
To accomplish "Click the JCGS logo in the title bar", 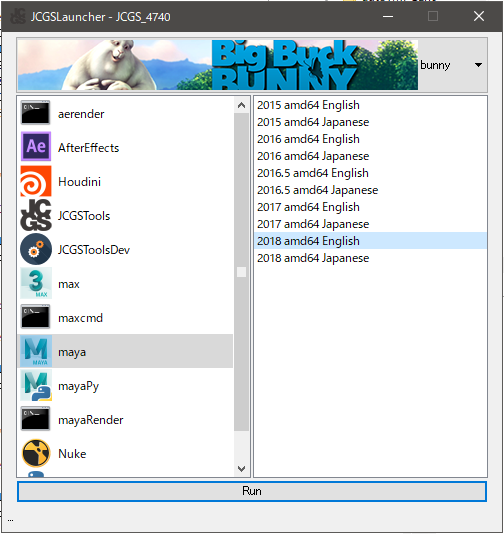I will tap(18, 16).
